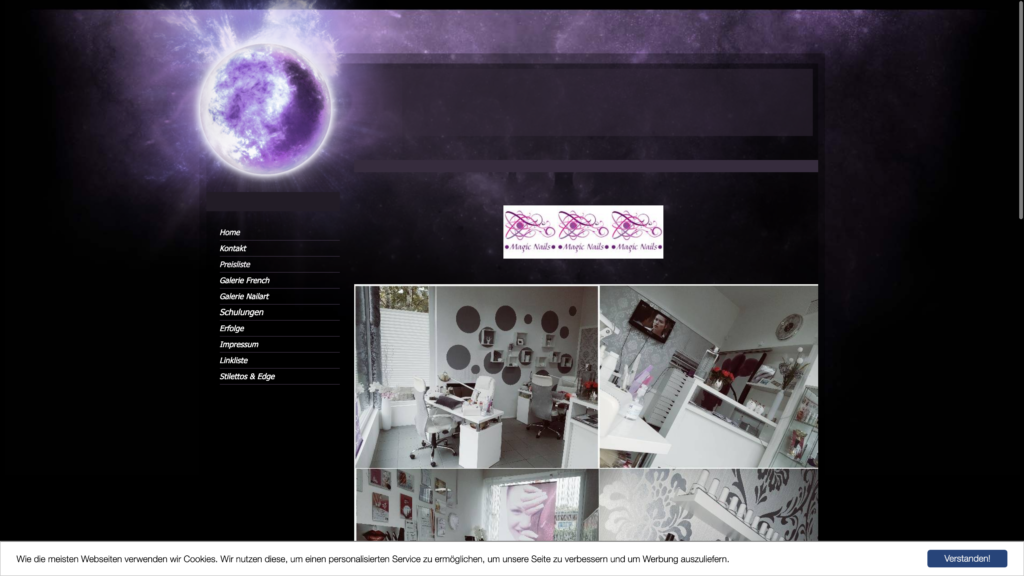Visit the Linkliste page
The height and width of the screenshot is (576, 1024).
[234, 361]
